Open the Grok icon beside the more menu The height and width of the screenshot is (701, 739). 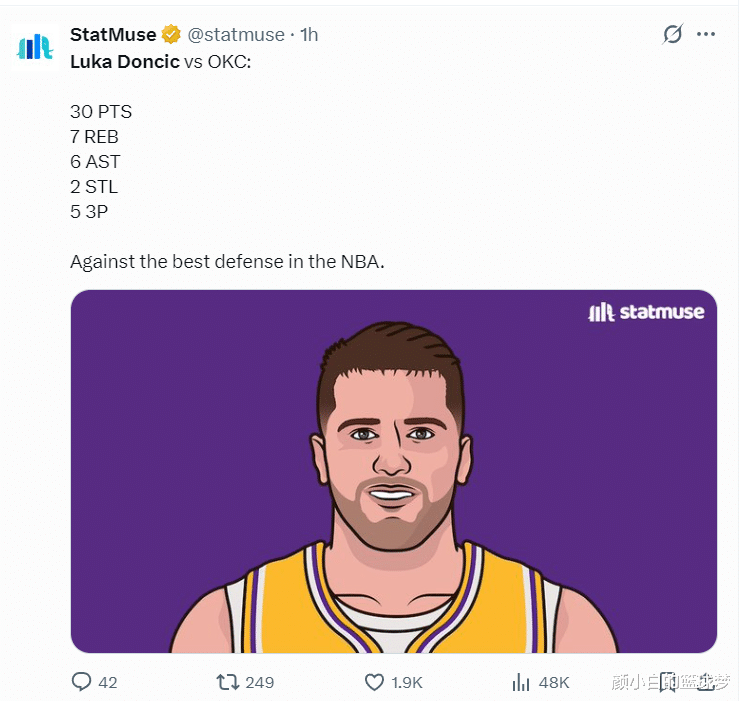point(673,34)
